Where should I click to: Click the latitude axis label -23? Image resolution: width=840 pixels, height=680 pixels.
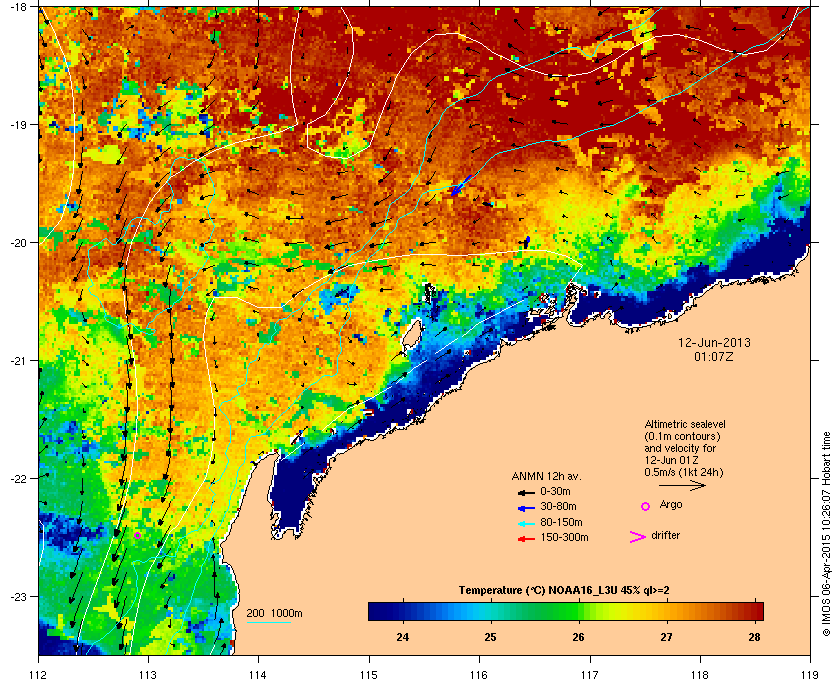[x=17, y=596]
